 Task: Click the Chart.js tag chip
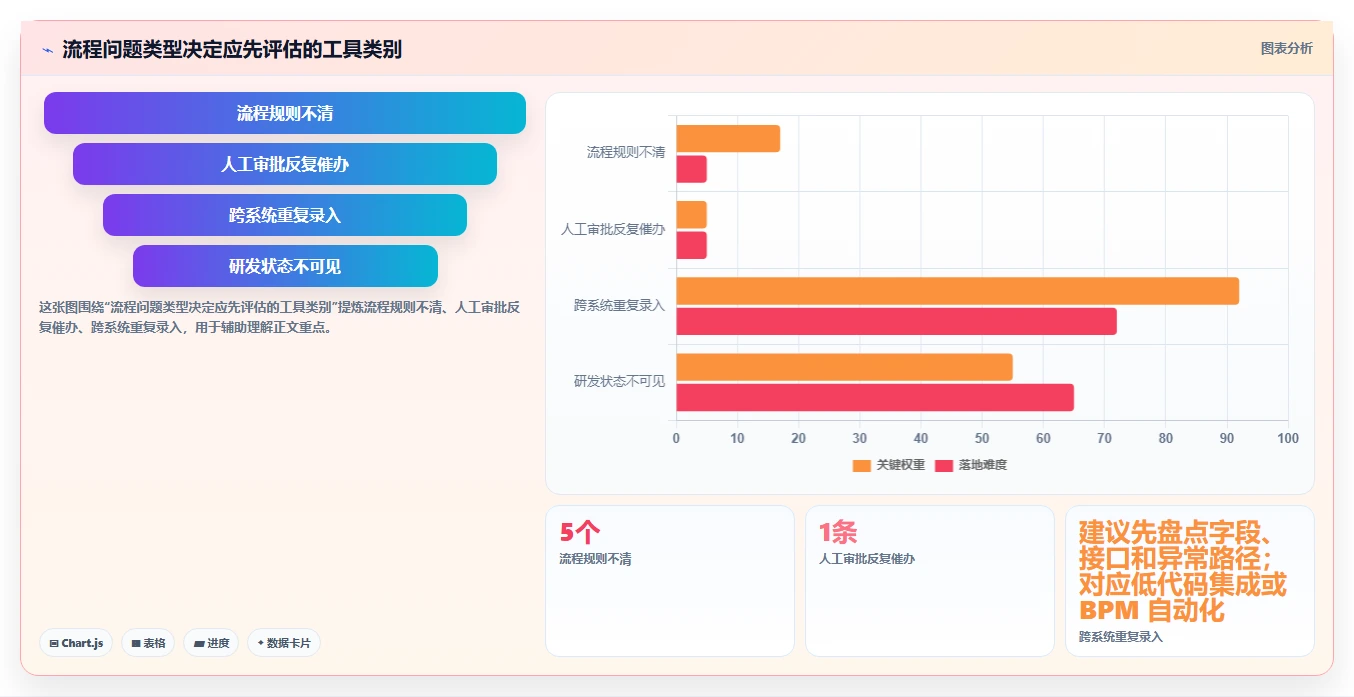point(76,643)
